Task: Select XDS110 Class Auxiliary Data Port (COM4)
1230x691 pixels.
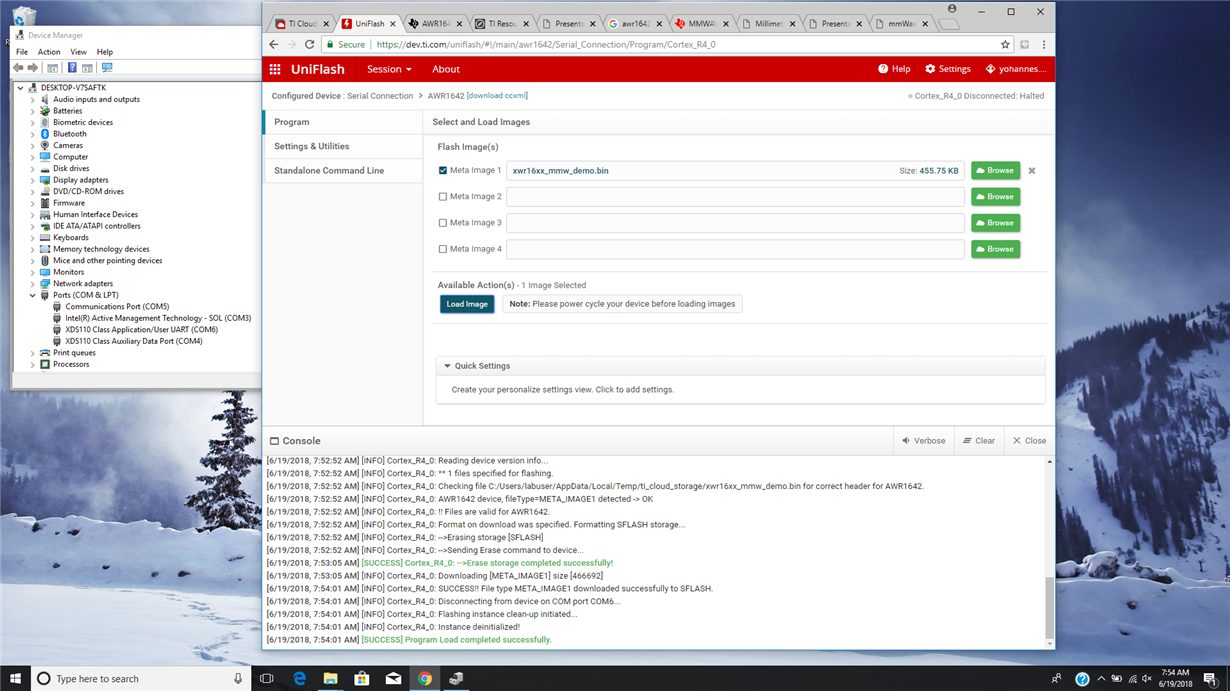Action: pos(134,341)
